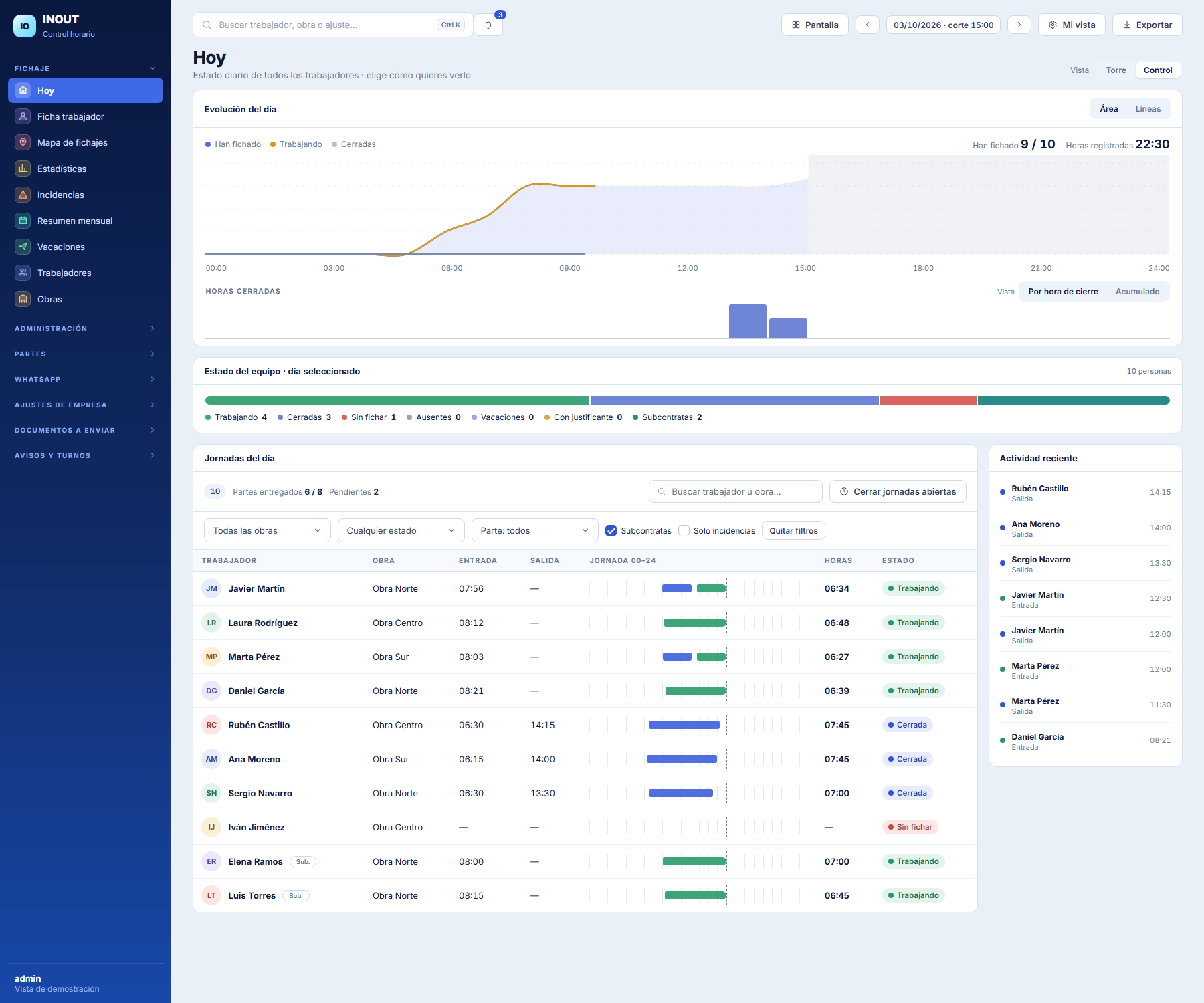Viewport: 1204px width, 1003px height.
Task: Click the notifications bell icon
Action: pos(488,25)
